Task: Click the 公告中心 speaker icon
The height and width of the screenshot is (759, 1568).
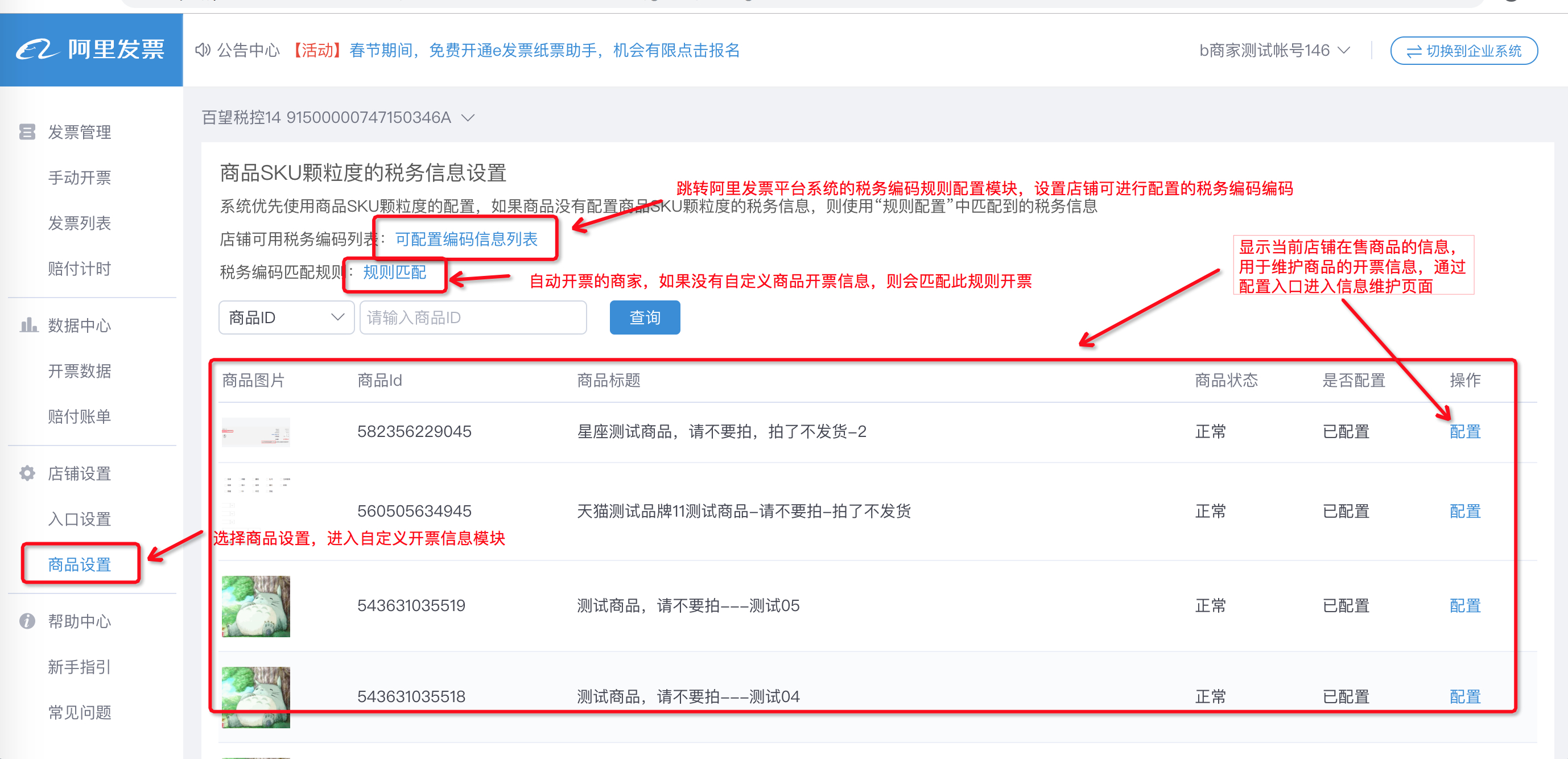Action: click(202, 50)
